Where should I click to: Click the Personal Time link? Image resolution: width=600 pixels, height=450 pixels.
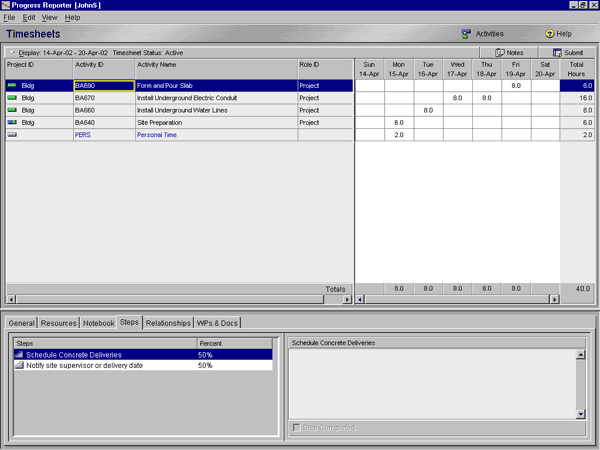pyautogui.click(x=157, y=135)
